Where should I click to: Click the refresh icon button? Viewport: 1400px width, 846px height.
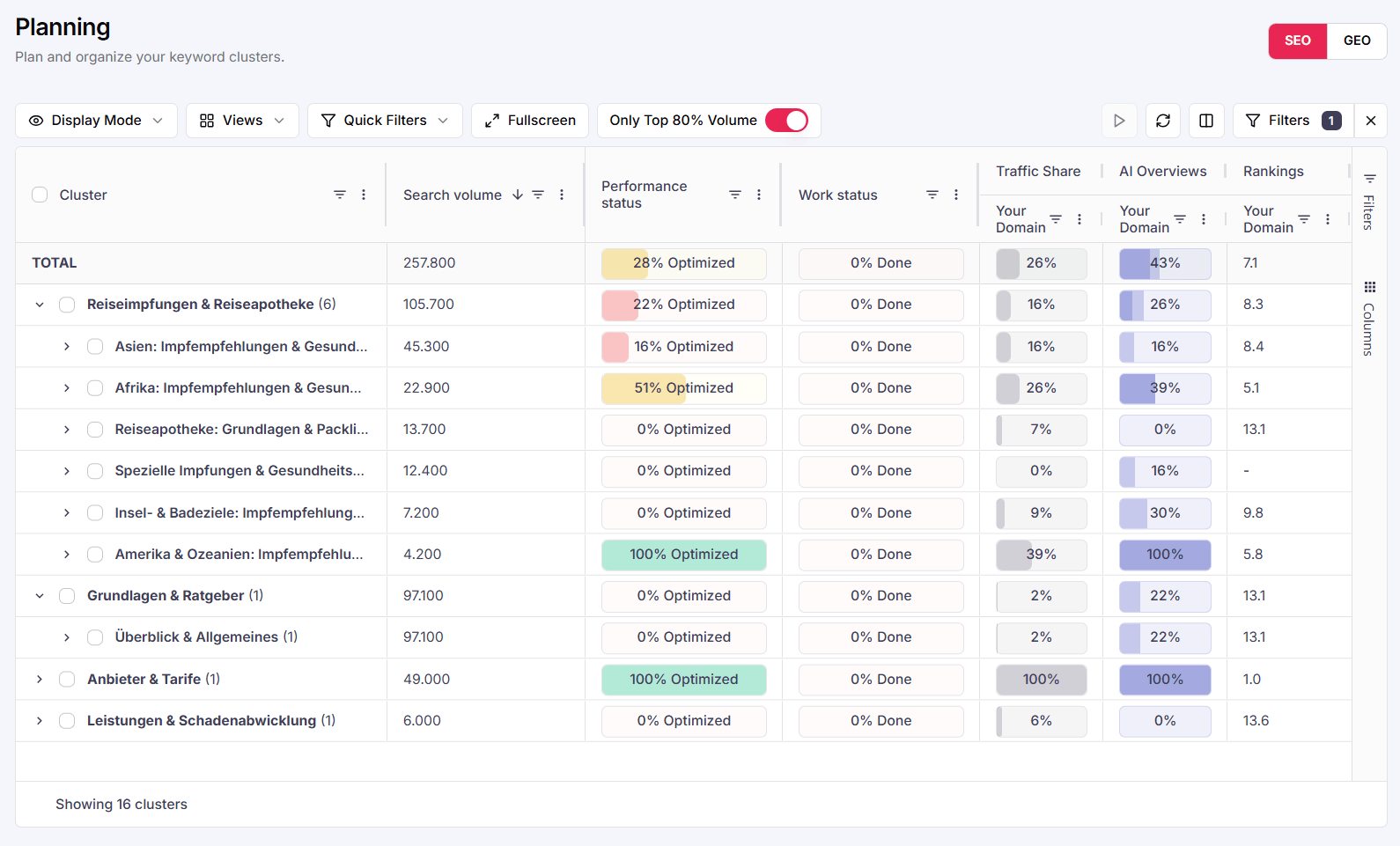tap(1163, 121)
